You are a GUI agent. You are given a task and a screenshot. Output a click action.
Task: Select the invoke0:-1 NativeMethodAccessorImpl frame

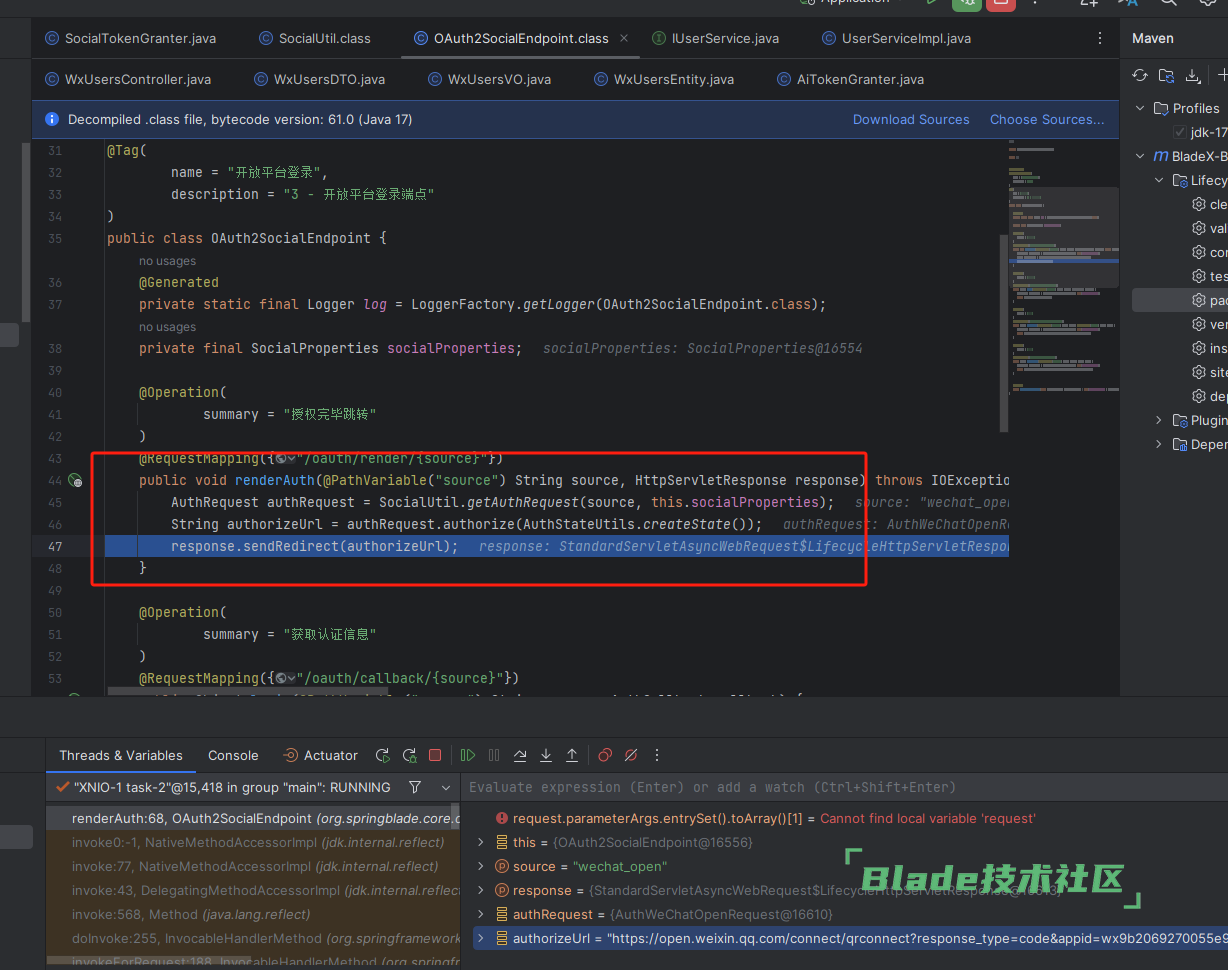(x=254, y=842)
